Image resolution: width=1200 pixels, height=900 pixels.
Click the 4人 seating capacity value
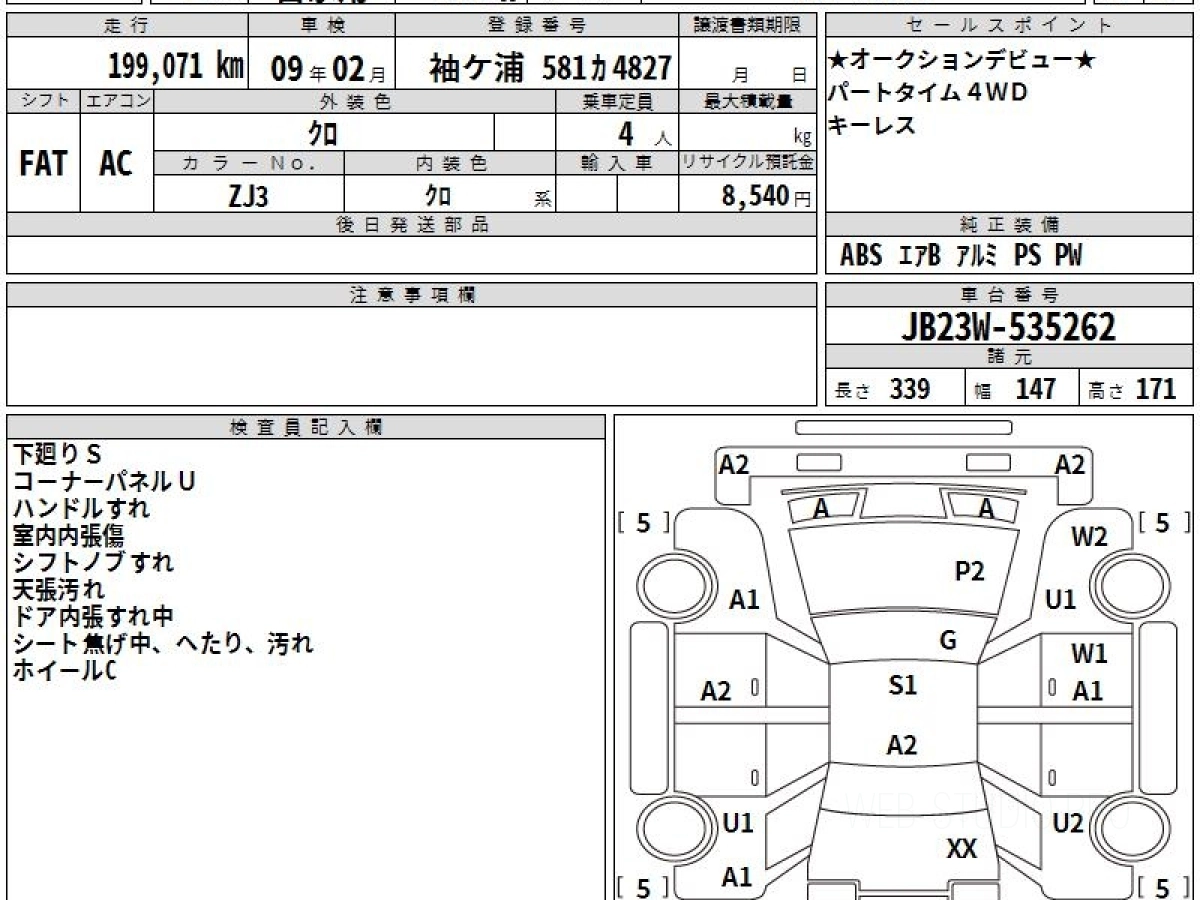tap(645, 133)
